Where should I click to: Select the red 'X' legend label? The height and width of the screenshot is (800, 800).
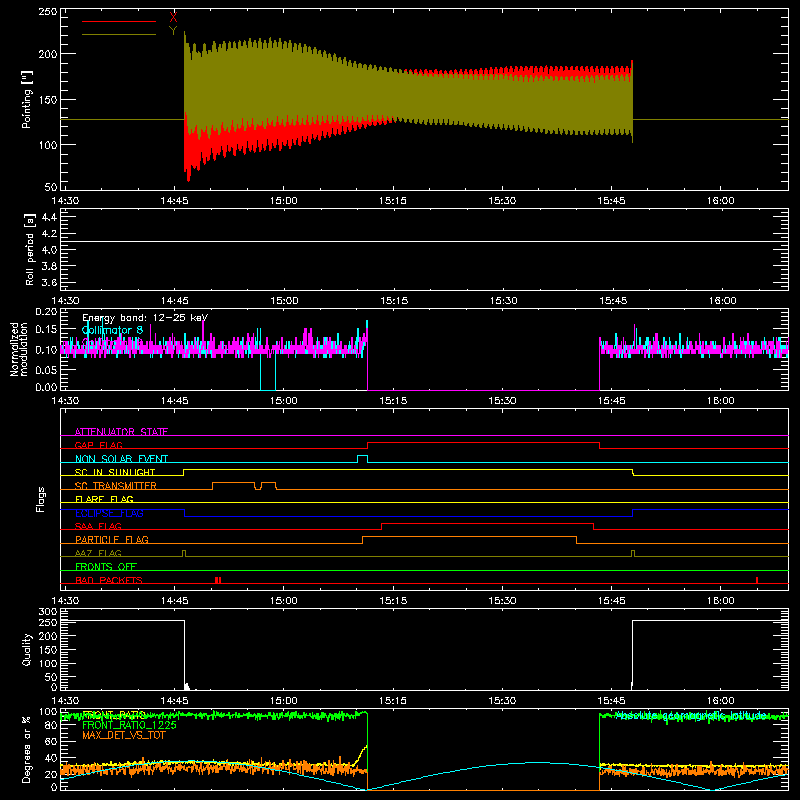(x=173, y=17)
